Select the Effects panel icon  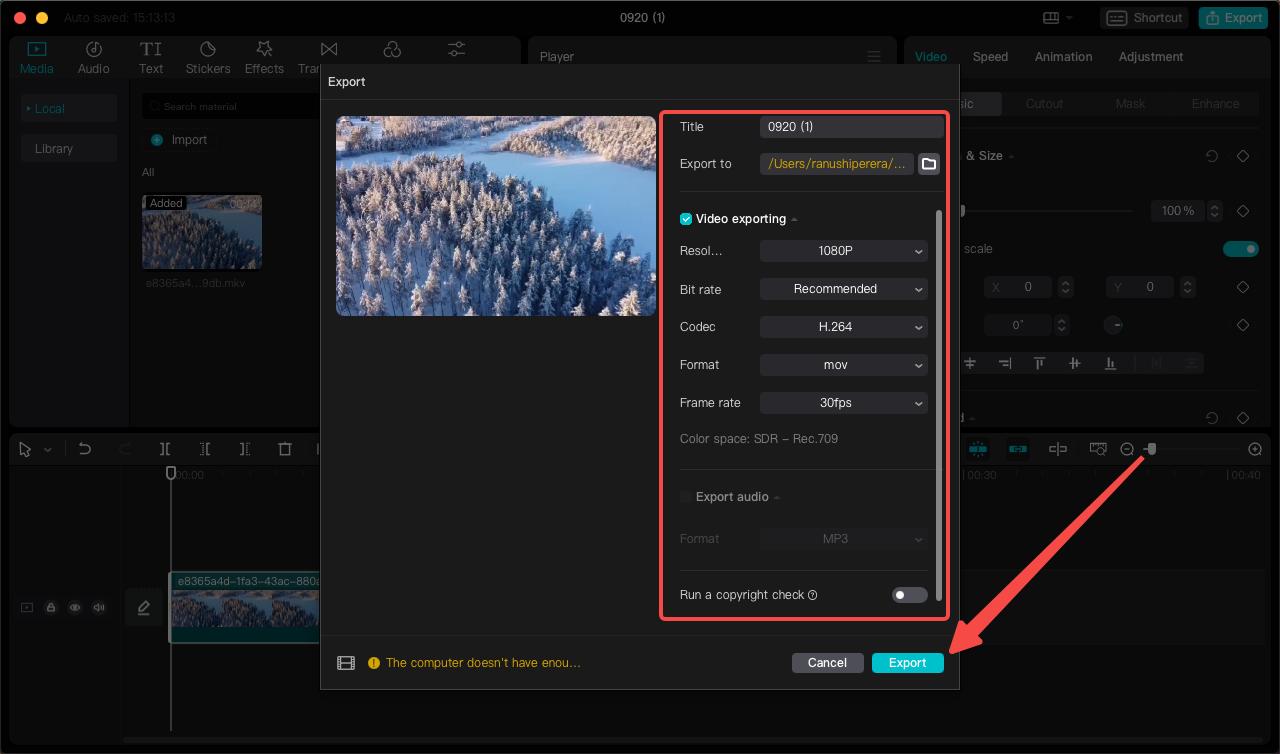[264, 56]
